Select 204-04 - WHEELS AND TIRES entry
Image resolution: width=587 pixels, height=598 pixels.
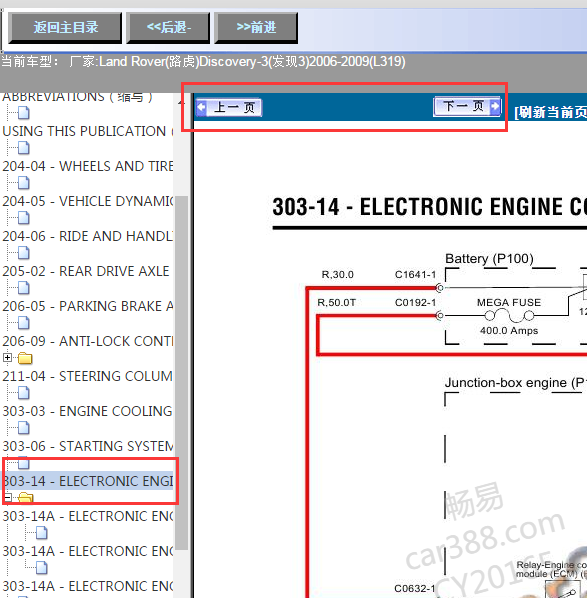pyautogui.click(x=87, y=166)
